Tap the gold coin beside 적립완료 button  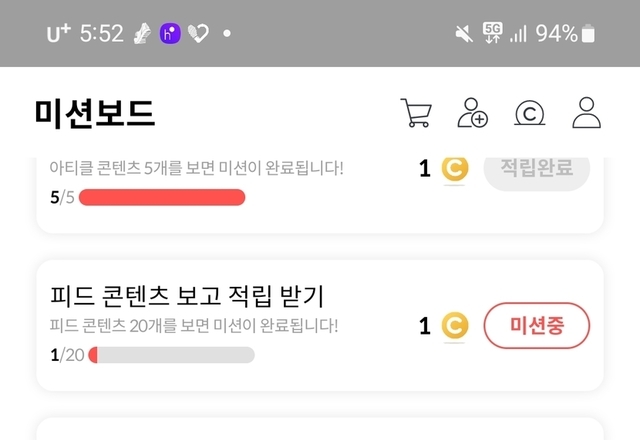pyautogui.click(x=455, y=169)
